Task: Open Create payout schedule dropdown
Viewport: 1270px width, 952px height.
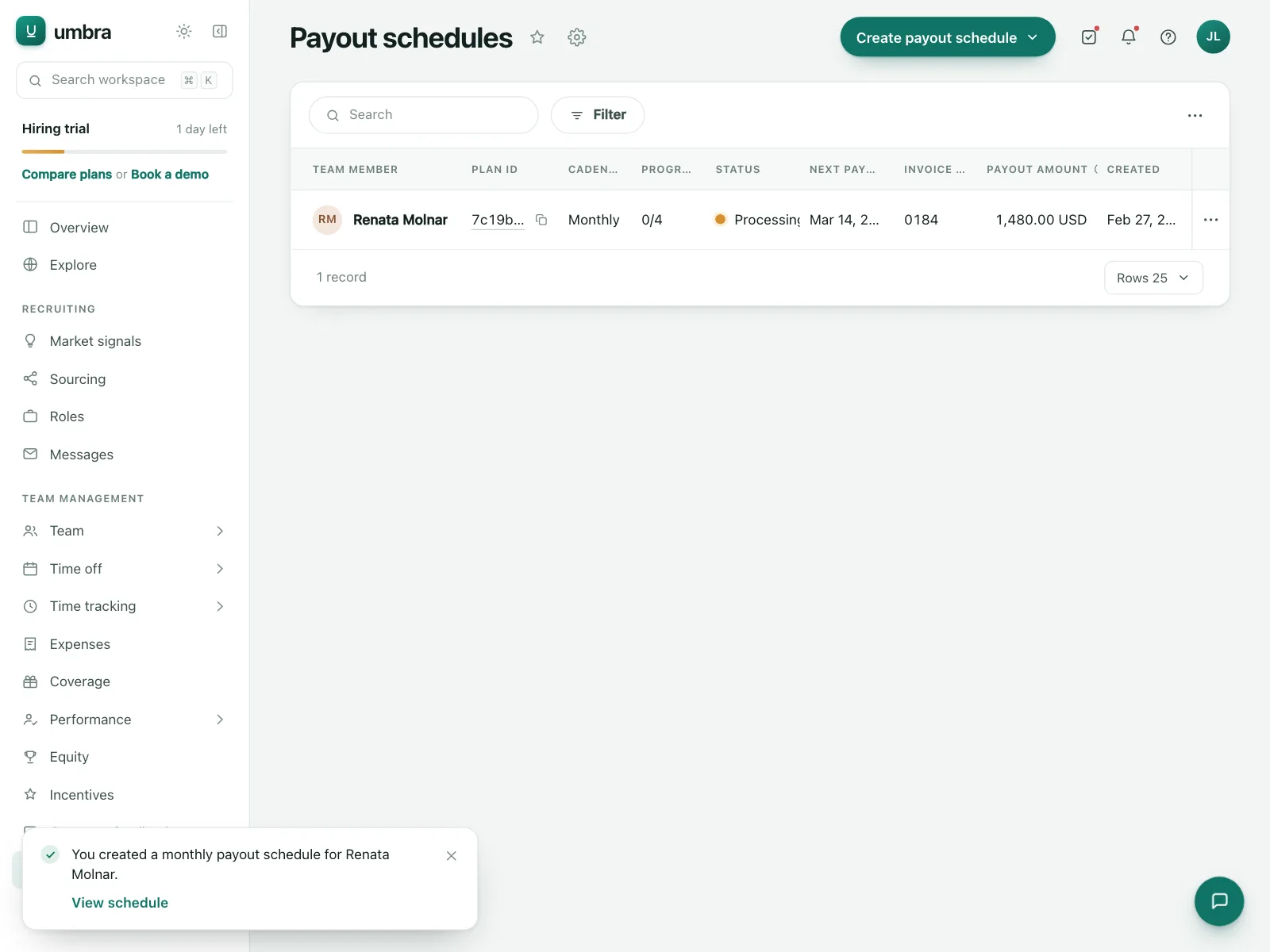Action: (948, 37)
